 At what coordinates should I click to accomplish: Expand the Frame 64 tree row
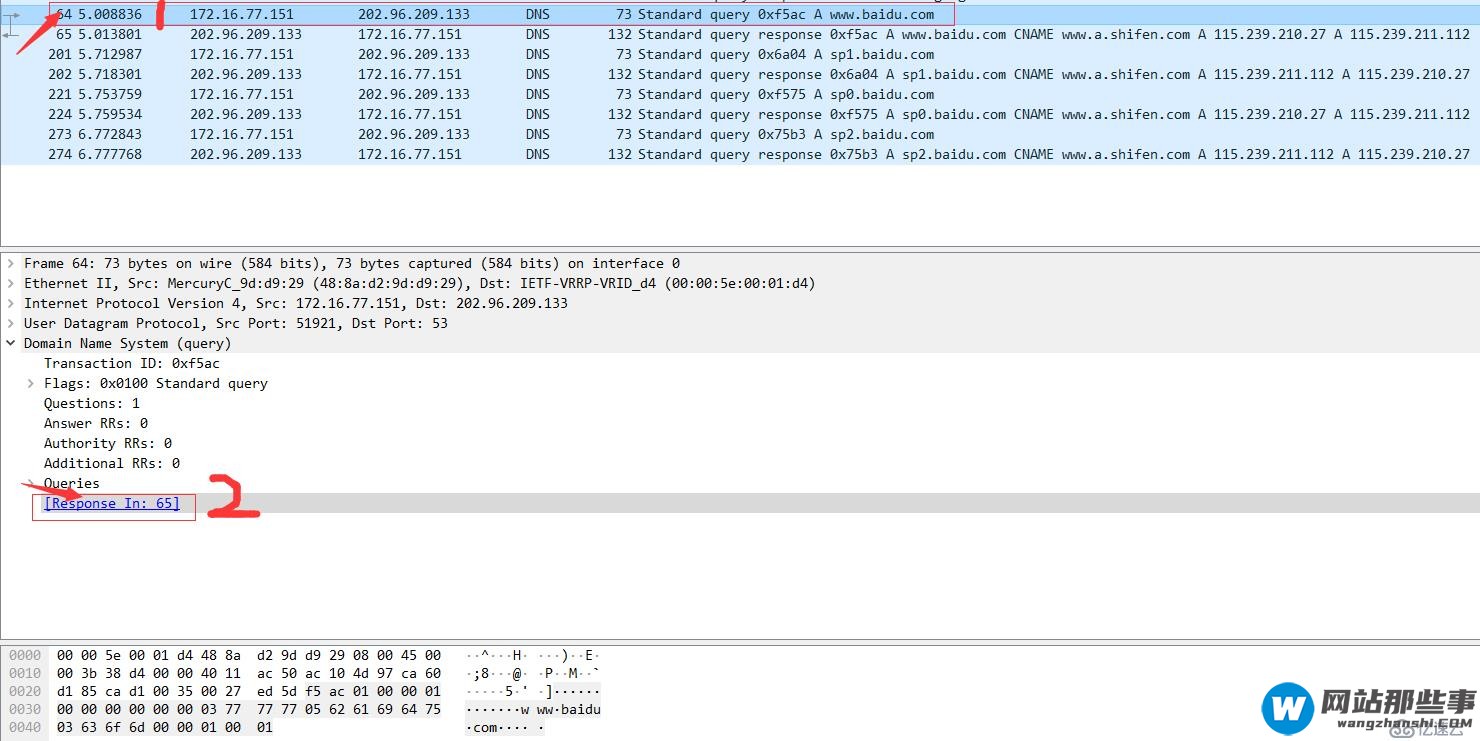pos(11,263)
